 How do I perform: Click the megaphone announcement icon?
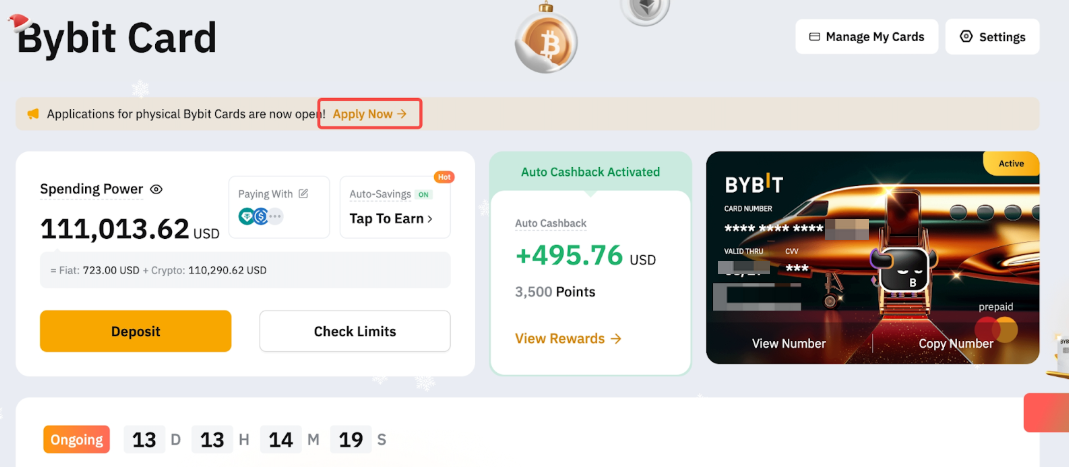point(33,114)
